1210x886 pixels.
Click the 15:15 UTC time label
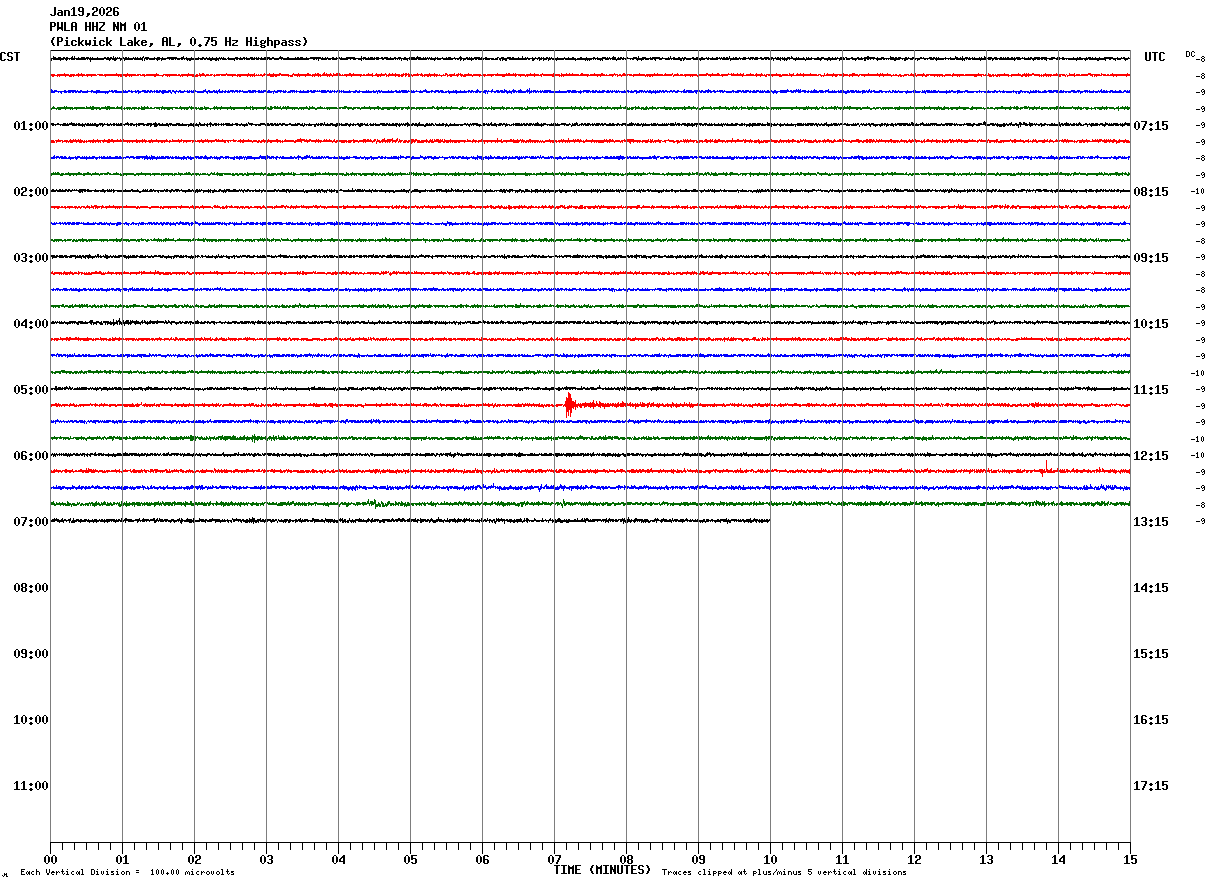pyautogui.click(x=1151, y=654)
